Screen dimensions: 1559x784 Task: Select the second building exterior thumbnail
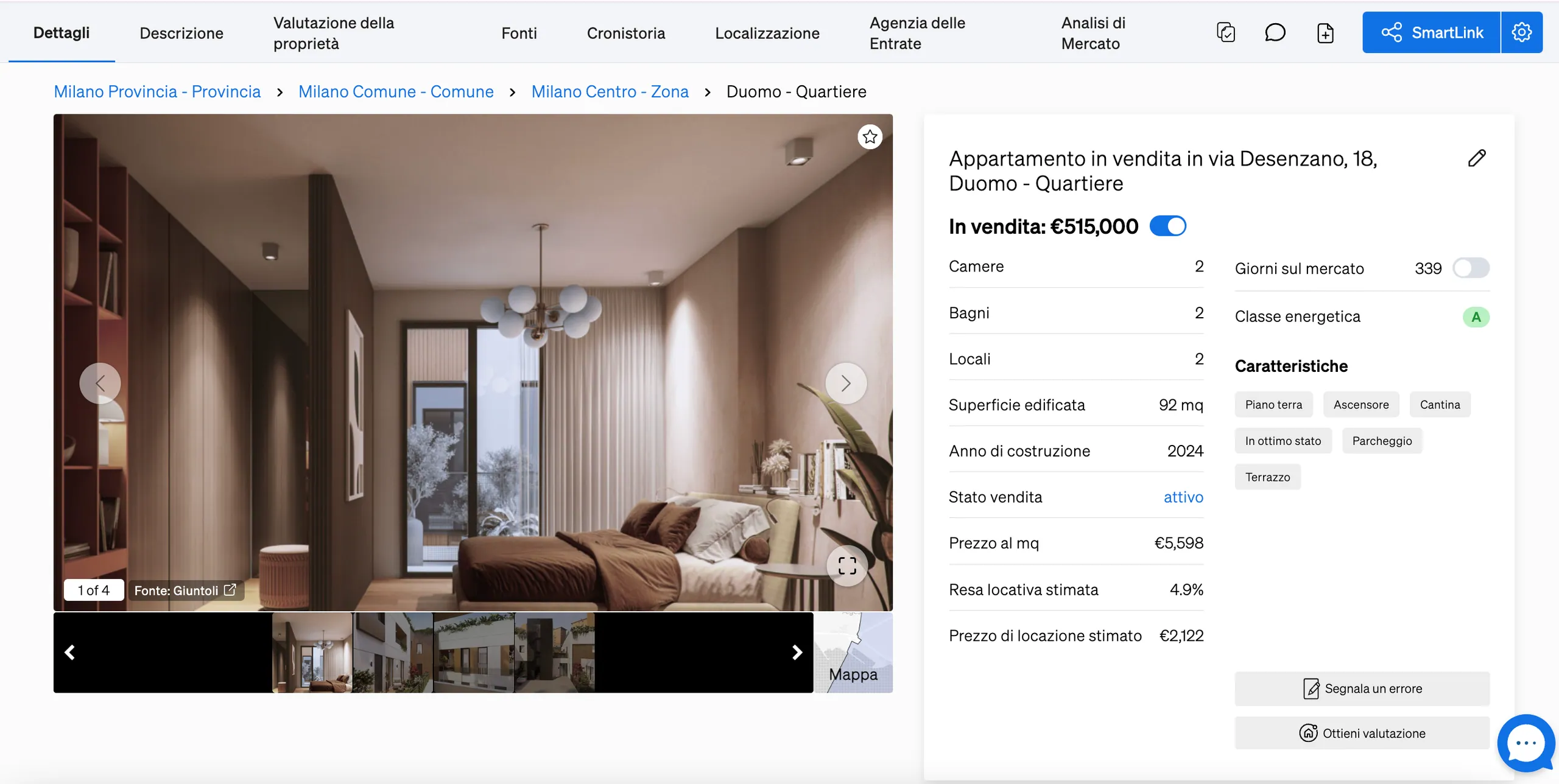click(x=393, y=653)
